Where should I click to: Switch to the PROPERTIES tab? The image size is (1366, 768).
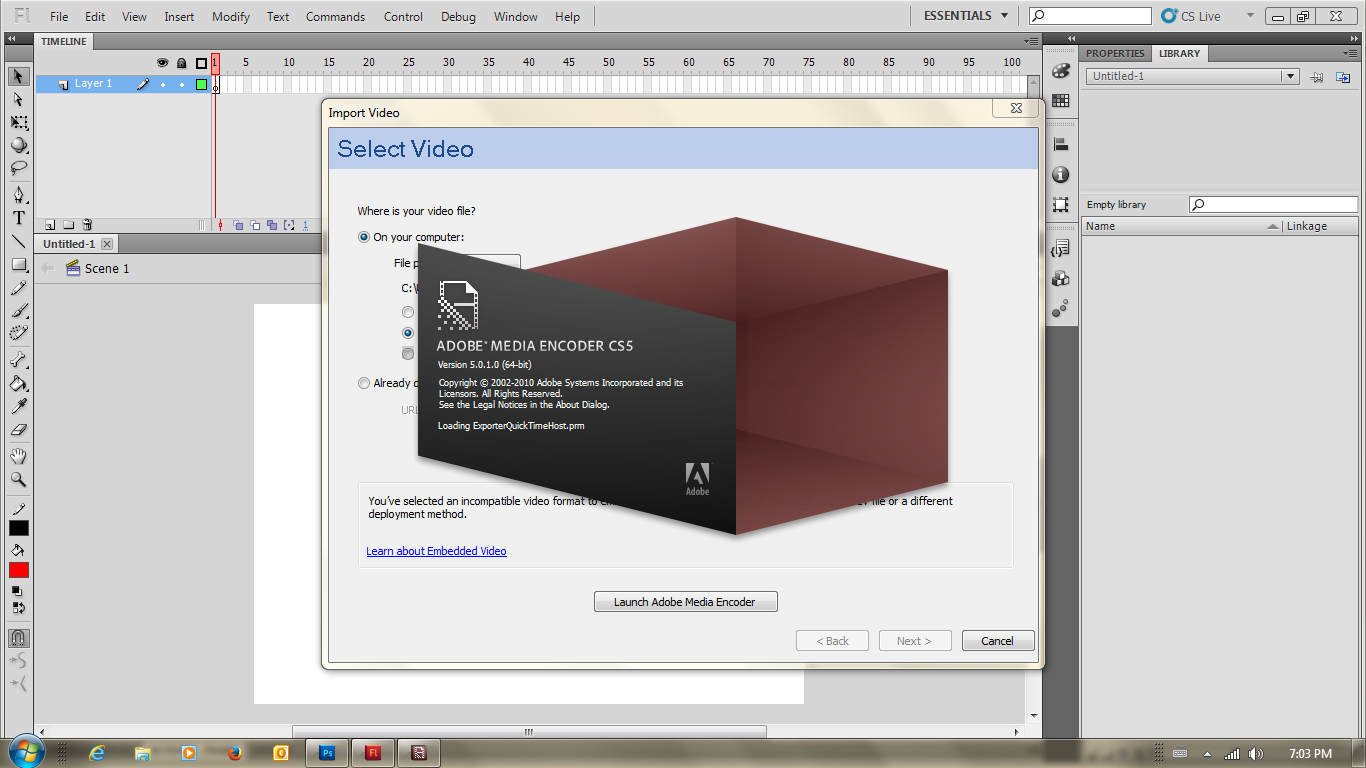coord(1115,53)
